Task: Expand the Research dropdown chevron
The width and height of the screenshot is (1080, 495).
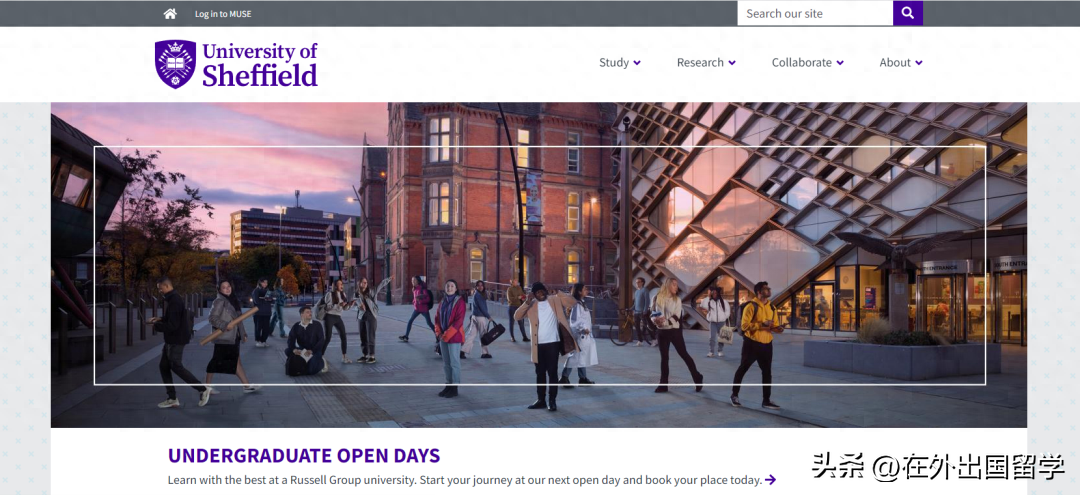Action: click(732, 63)
